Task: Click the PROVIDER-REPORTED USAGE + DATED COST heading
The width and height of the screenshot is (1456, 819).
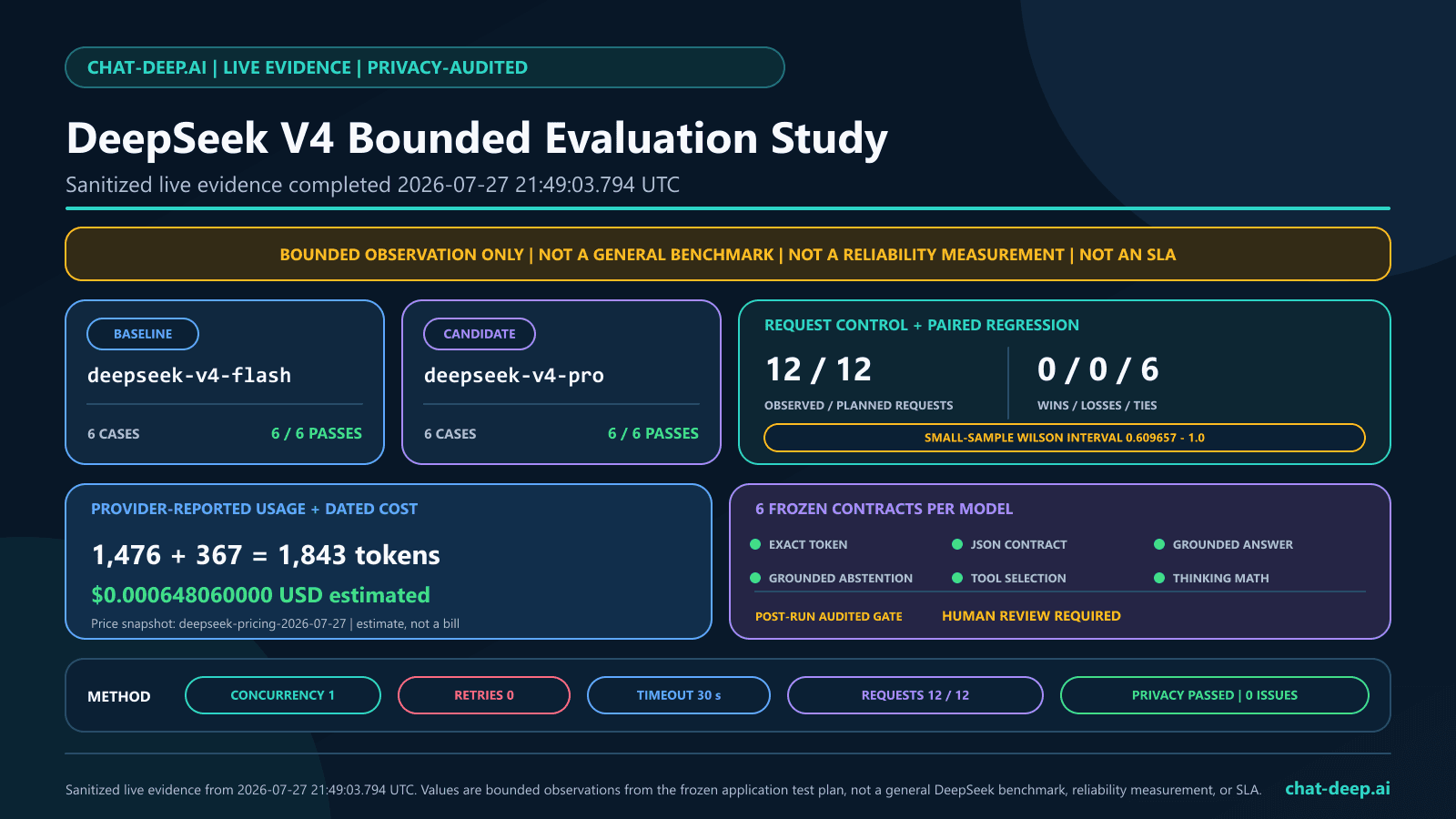Action: (255, 509)
